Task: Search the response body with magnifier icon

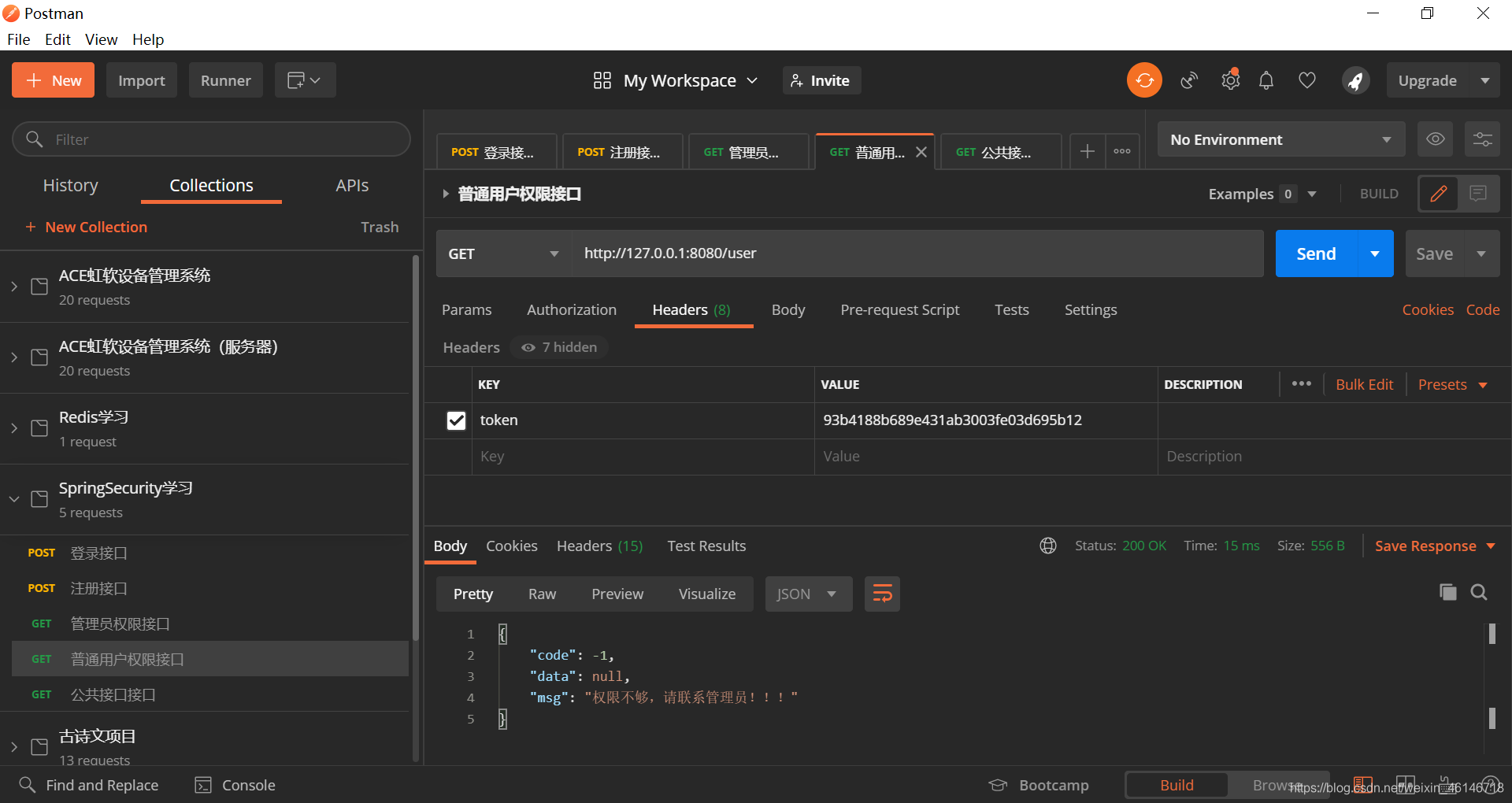Action: (1479, 592)
